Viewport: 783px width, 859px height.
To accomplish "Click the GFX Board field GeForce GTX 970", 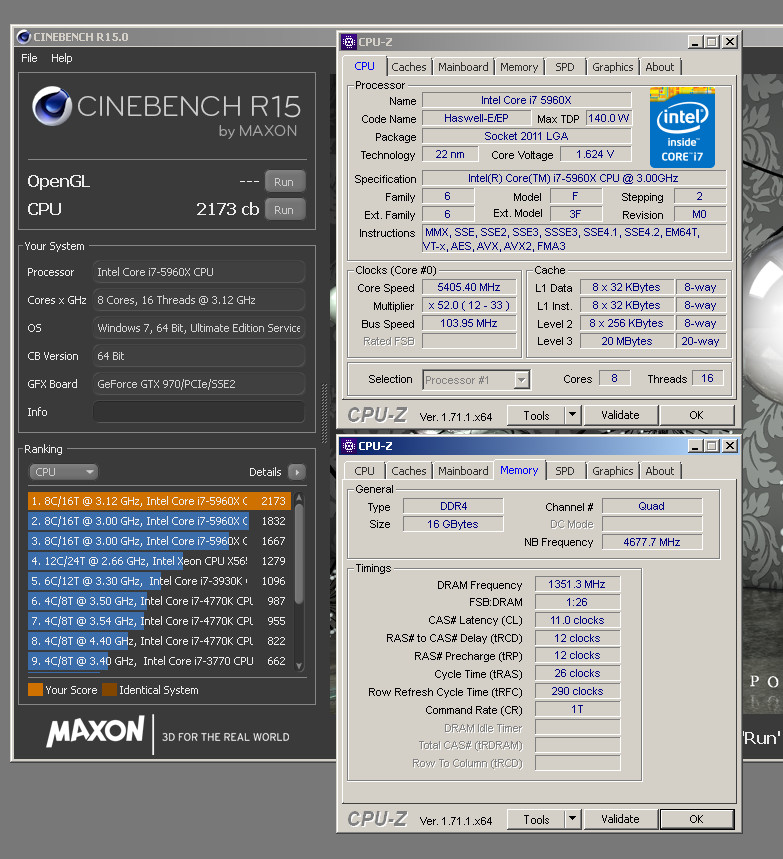I will click(198, 384).
